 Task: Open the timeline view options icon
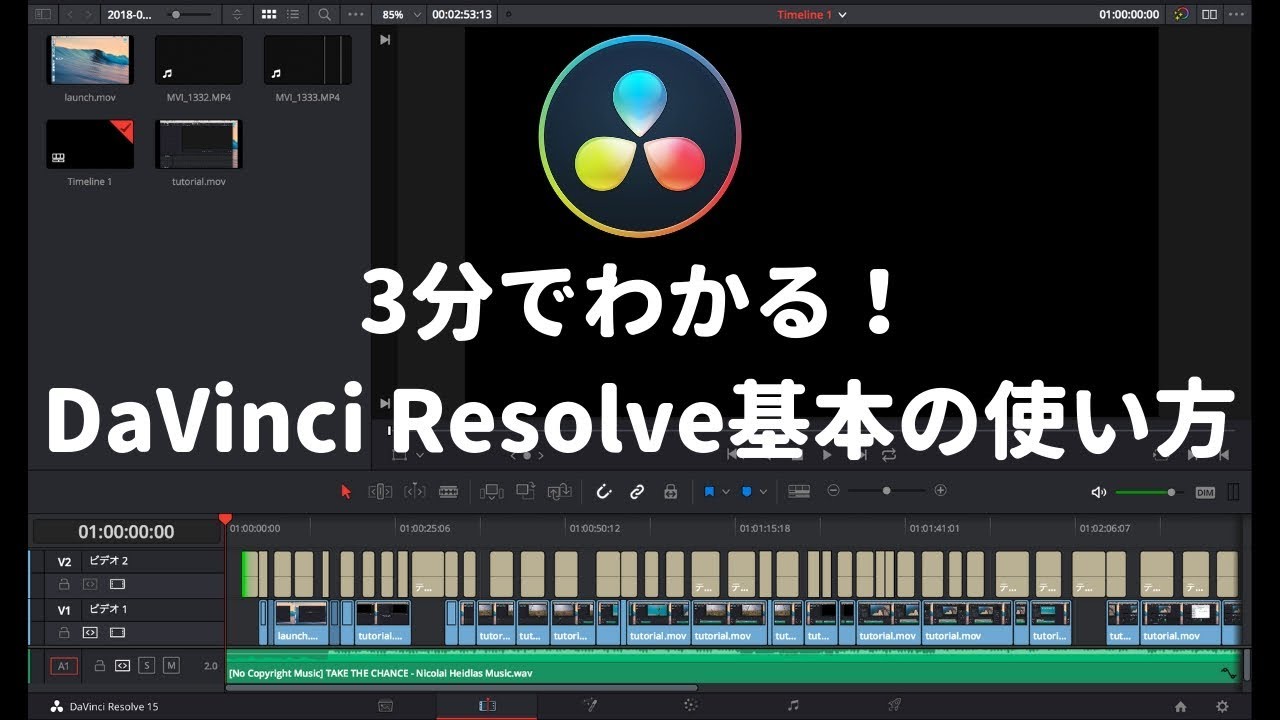[798, 491]
